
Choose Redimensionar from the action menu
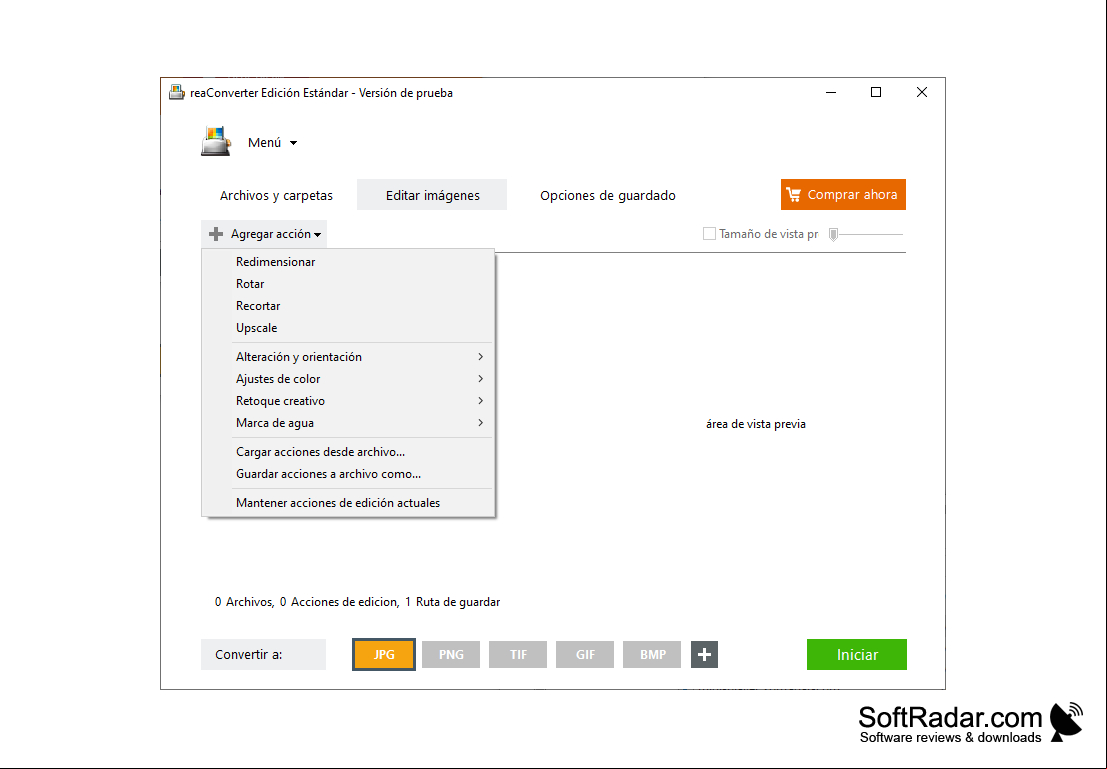click(x=348, y=262)
